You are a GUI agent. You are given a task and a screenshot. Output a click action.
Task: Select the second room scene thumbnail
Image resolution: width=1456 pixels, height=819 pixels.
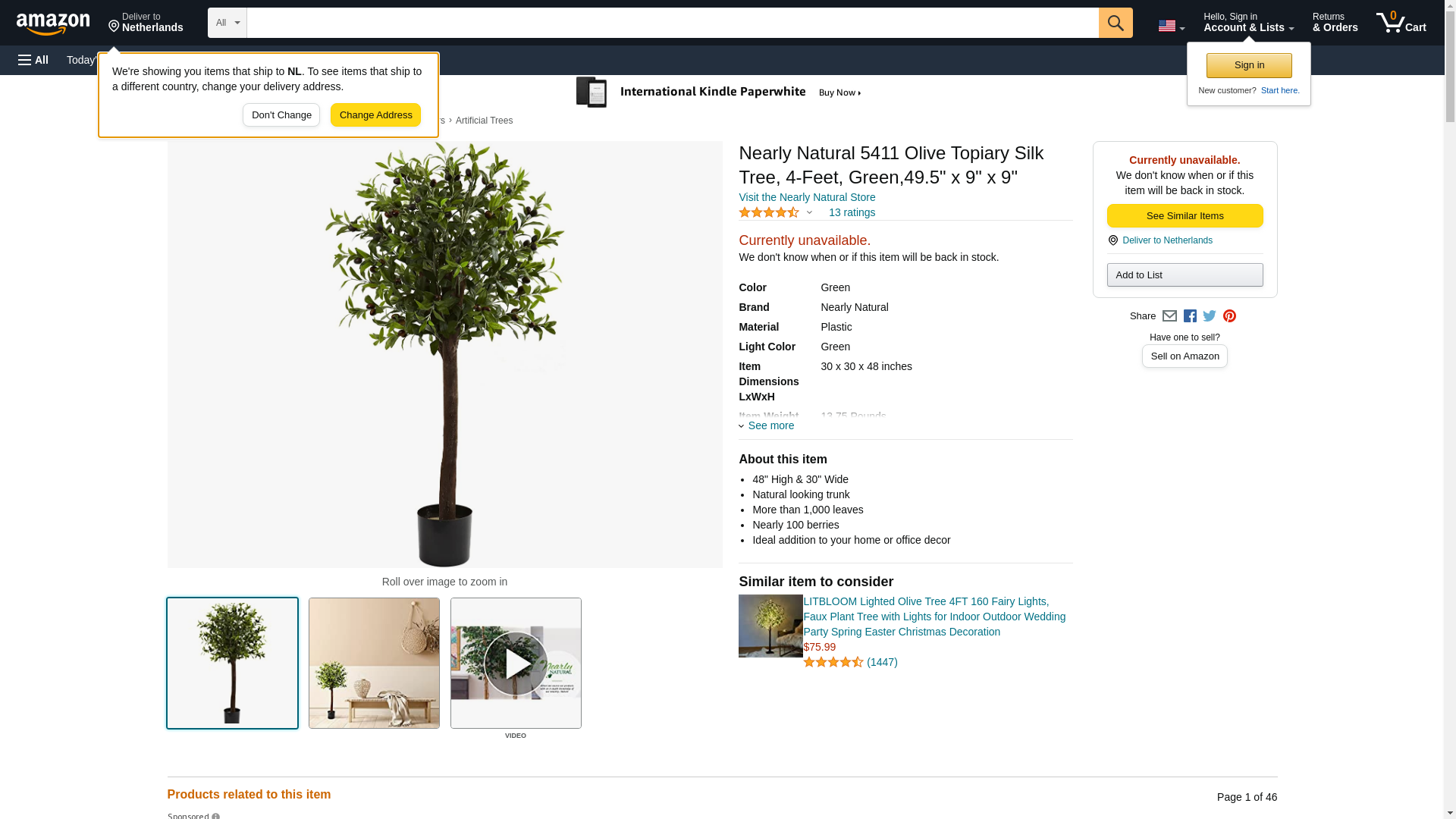click(374, 664)
